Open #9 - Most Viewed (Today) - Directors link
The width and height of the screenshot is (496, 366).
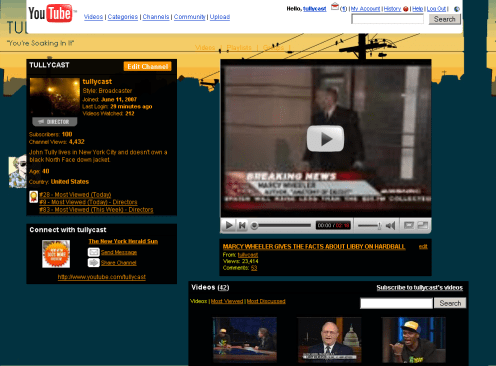(88, 202)
